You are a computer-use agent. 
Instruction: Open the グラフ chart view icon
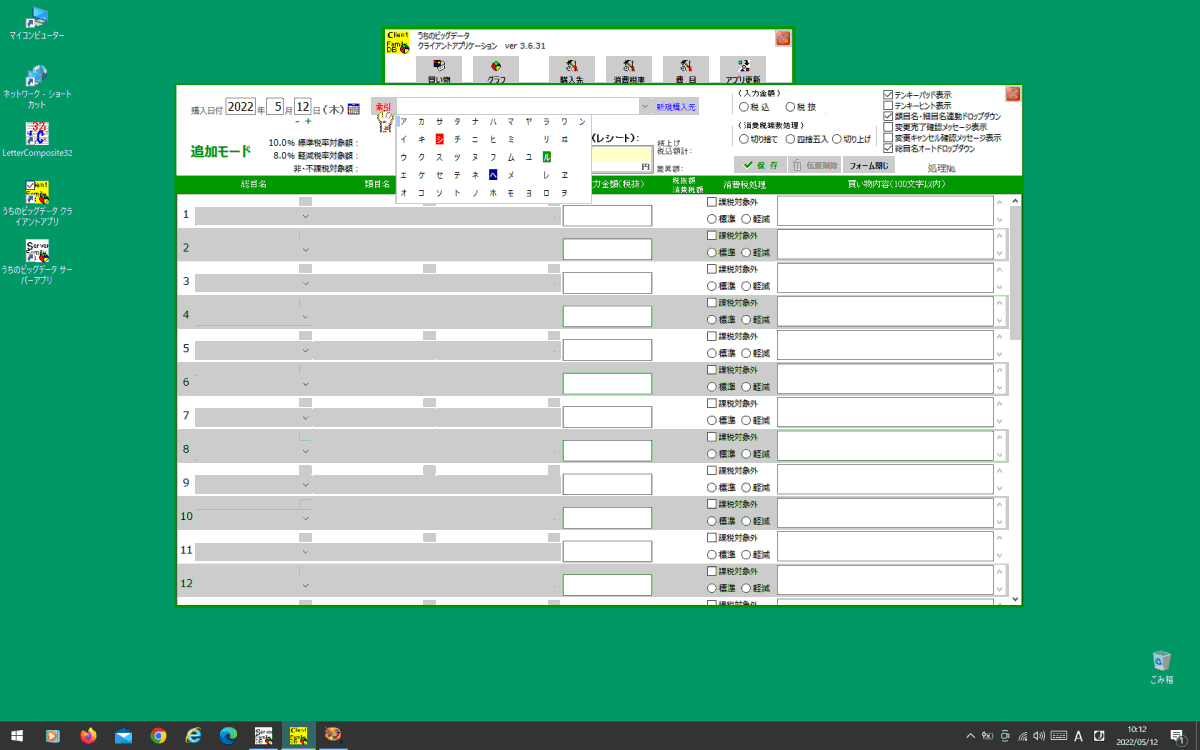coord(496,69)
